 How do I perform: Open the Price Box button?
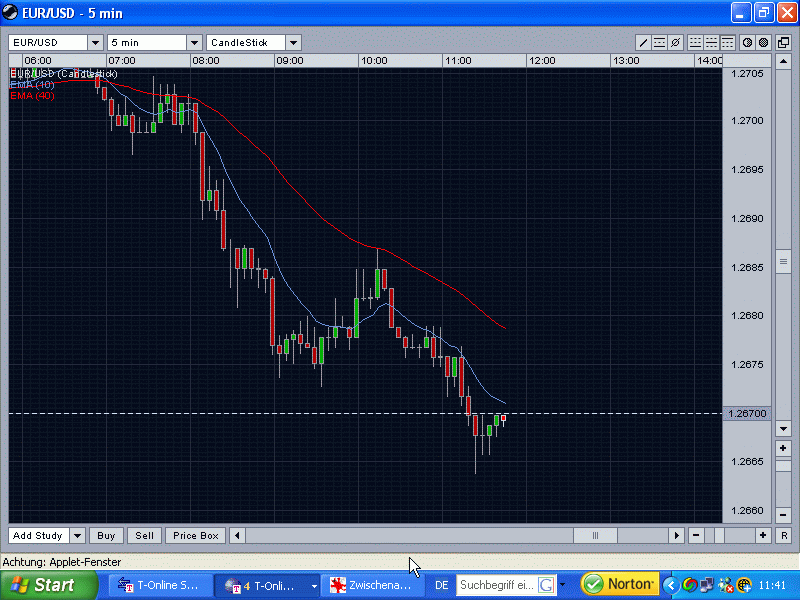pos(196,536)
